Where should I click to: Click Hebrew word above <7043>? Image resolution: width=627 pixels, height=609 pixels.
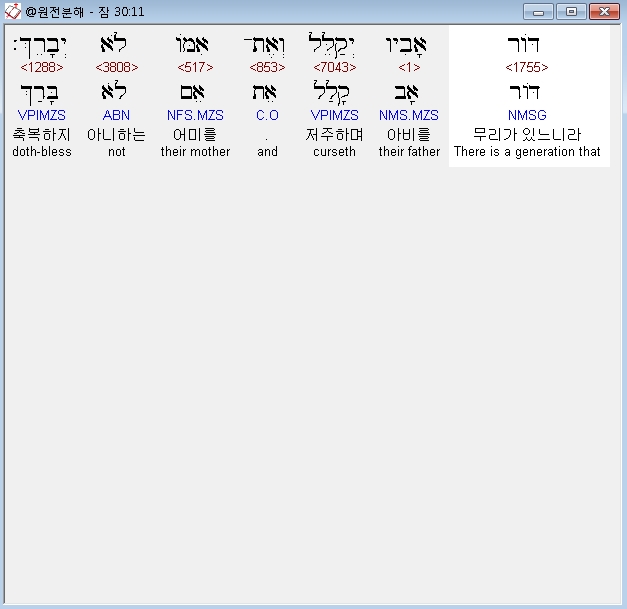(x=331, y=45)
